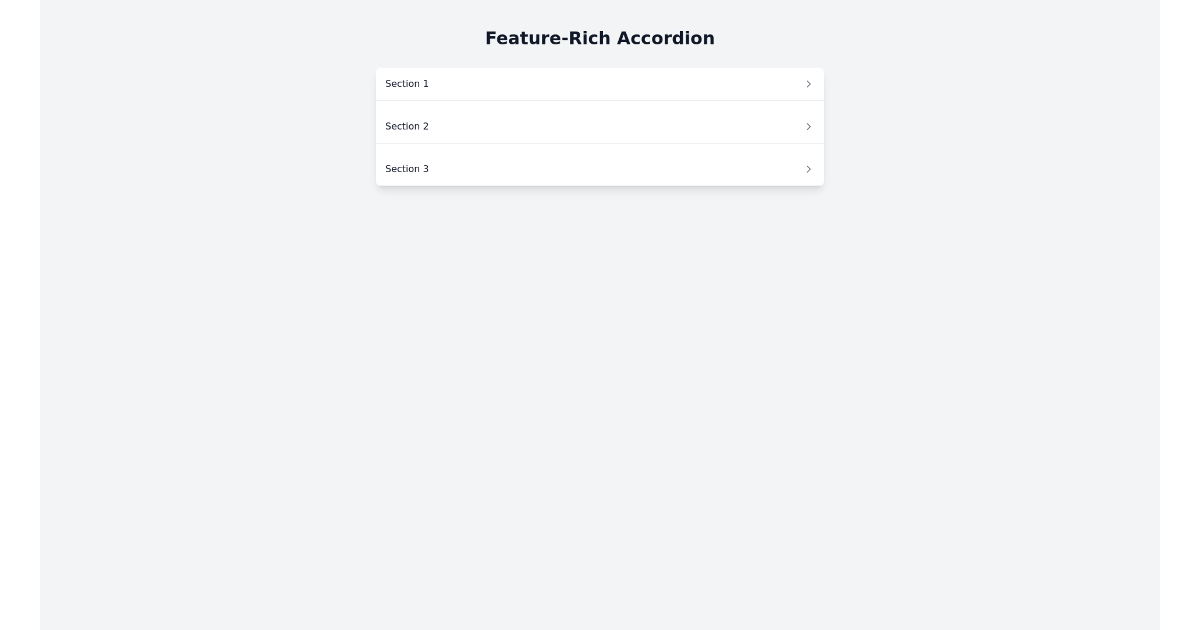
Task: Click the Section 1 label text
Action: coord(407,84)
